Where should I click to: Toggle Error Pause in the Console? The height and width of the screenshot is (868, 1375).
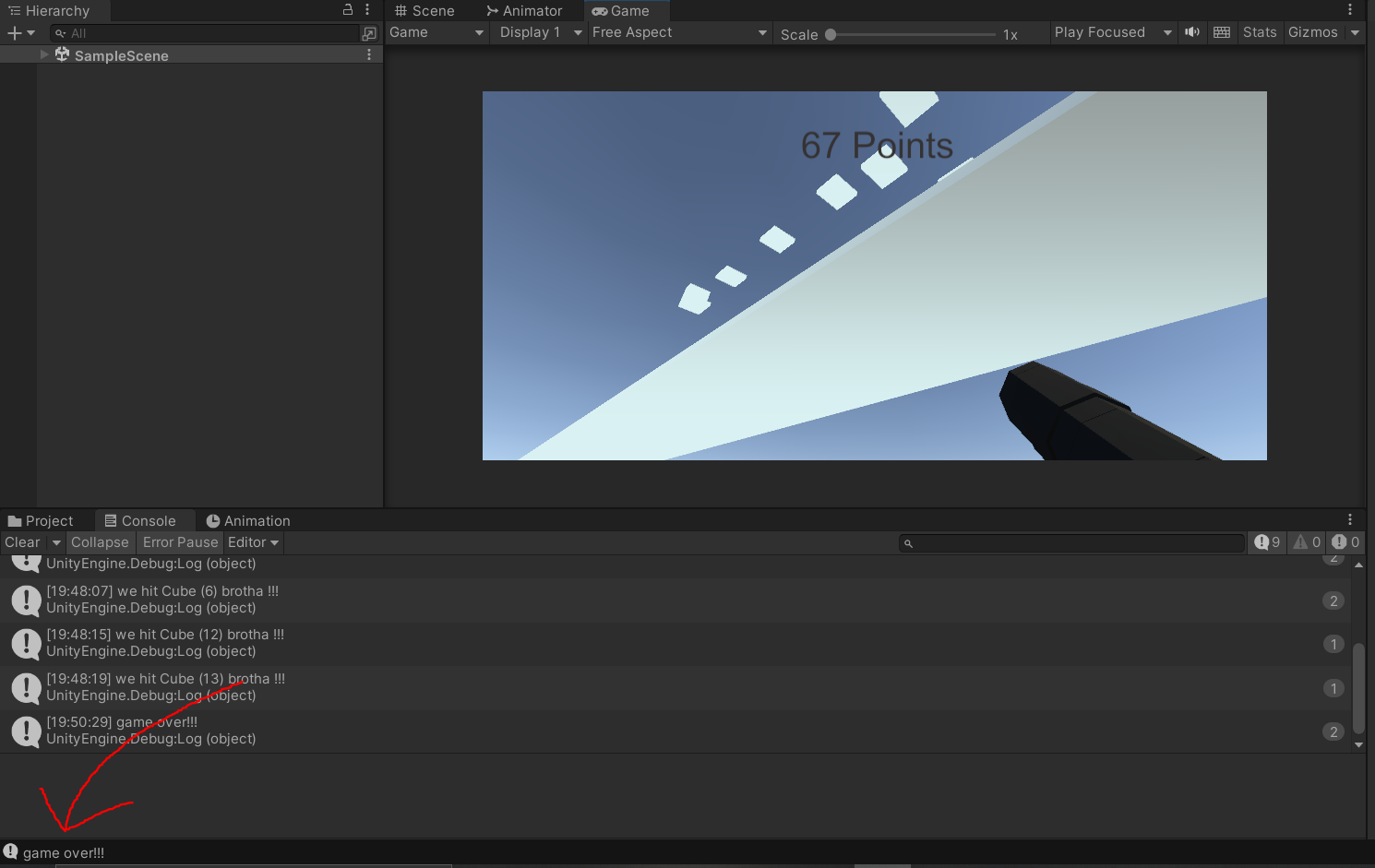pyautogui.click(x=179, y=542)
